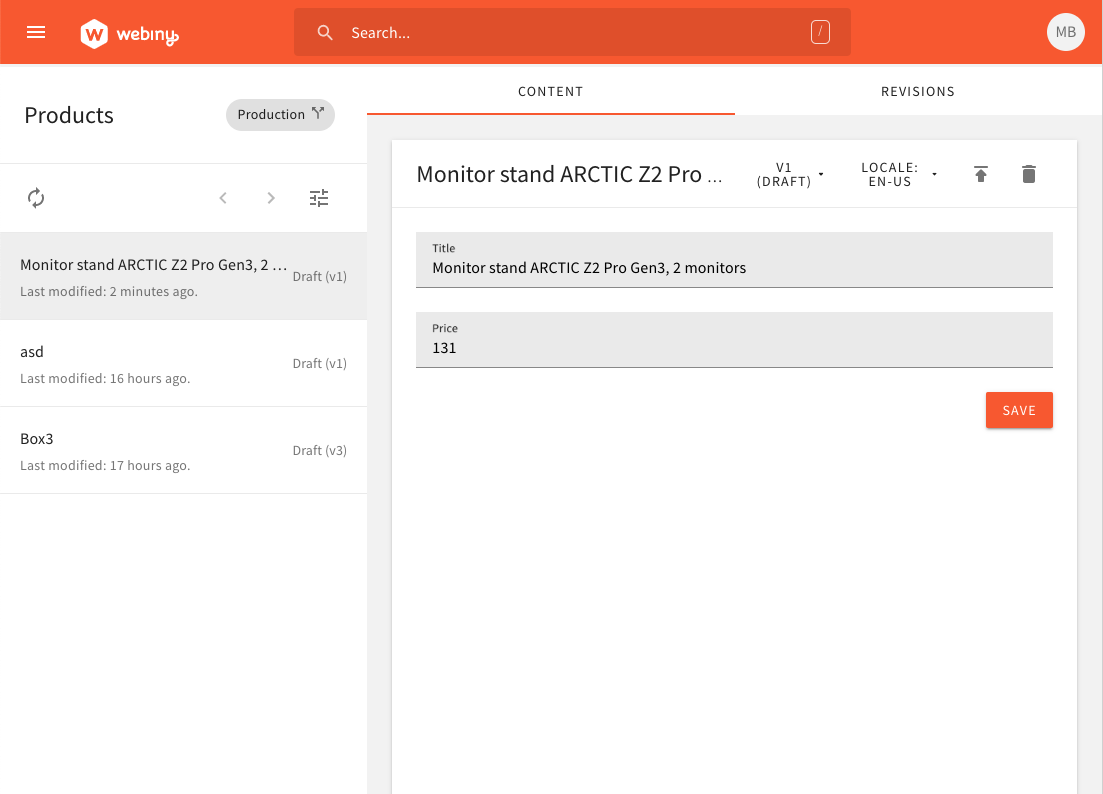1103x794 pixels.
Task: Go to the next page of entries
Action: pyautogui.click(x=271, y=198)
